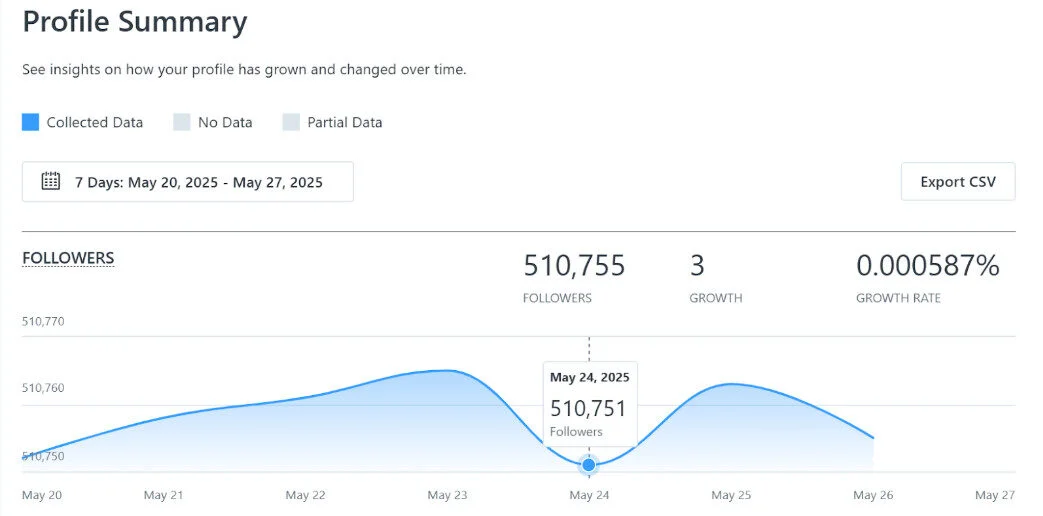Click the May 24, 2025 tooltip date
The image size is (1043, 516).
pos(589,378)
